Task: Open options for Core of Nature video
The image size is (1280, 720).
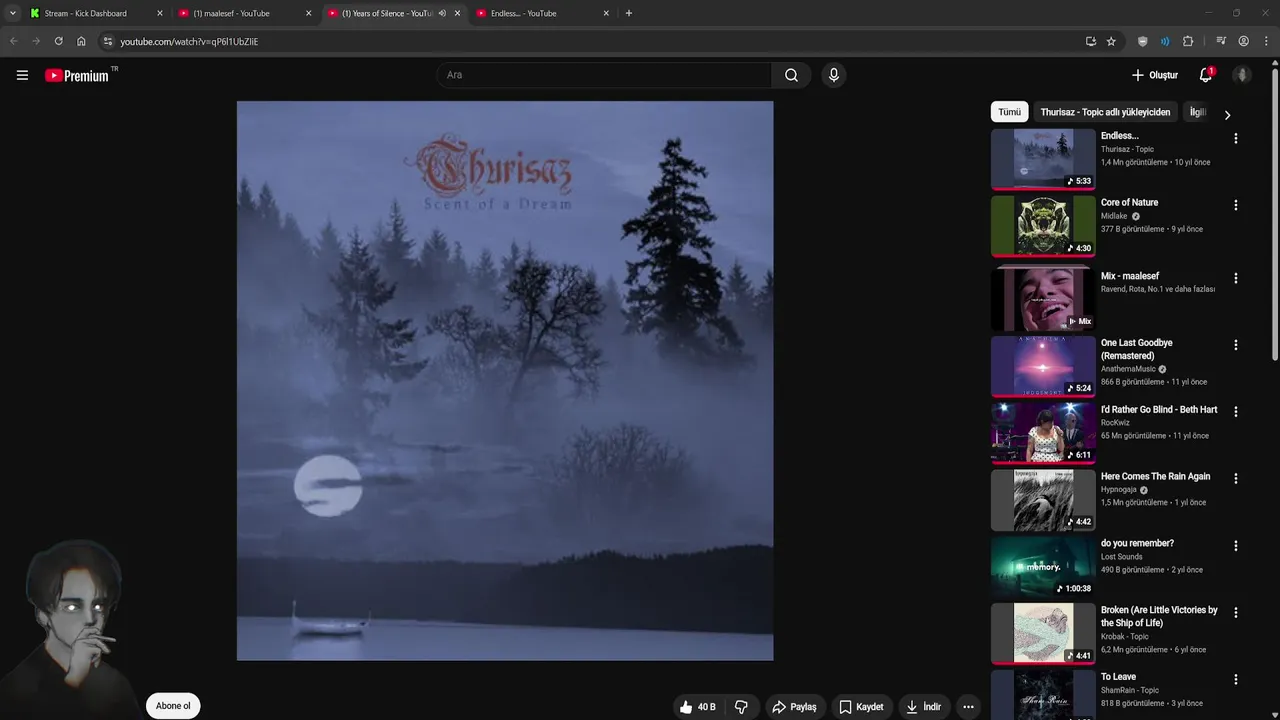Action: (x=1236, y=205)
